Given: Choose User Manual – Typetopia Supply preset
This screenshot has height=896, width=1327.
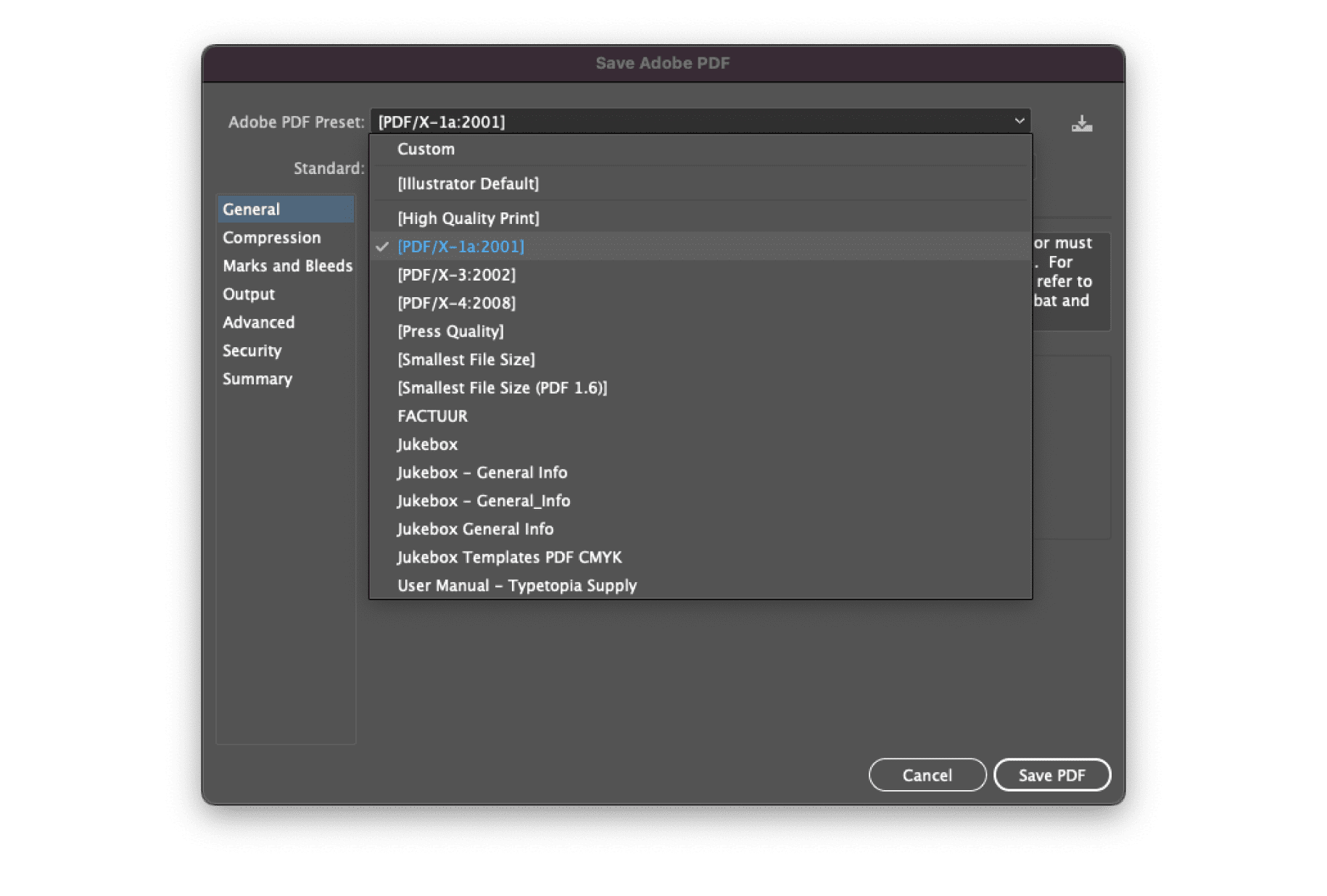Looking at the screenshot, I should 700,585.
